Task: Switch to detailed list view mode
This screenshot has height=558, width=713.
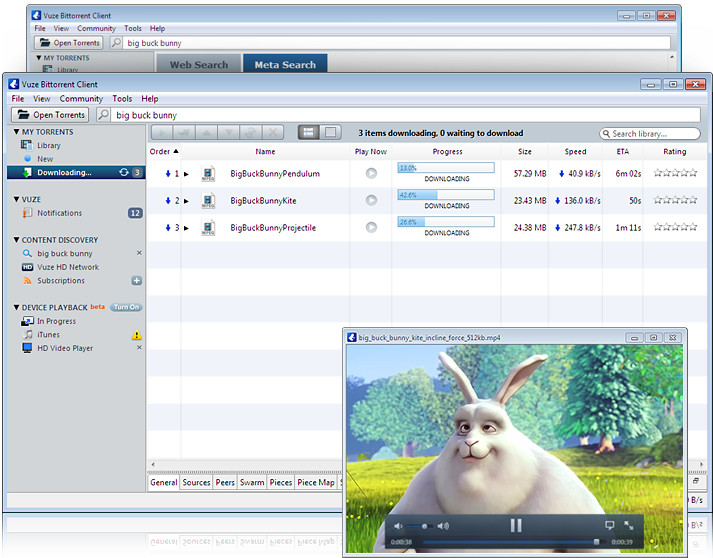Action: point(309,132)
